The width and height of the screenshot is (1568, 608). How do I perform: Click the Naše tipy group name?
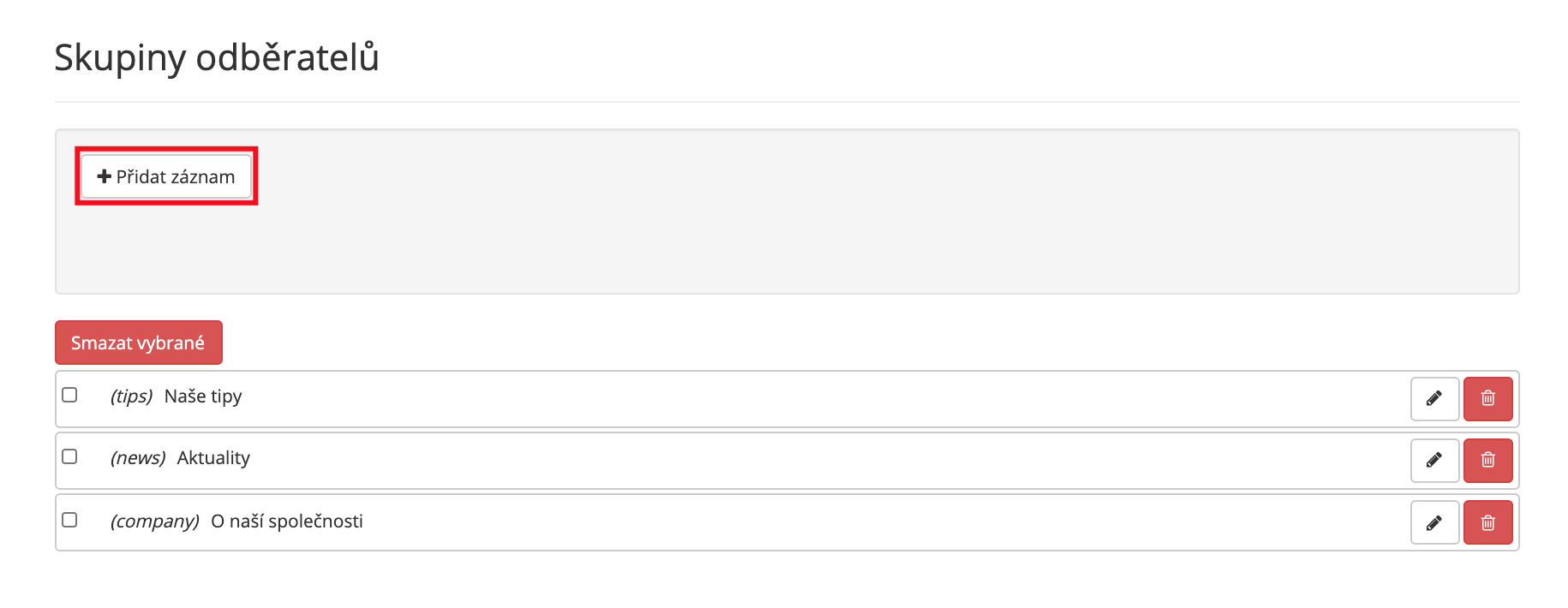[203, 396]
